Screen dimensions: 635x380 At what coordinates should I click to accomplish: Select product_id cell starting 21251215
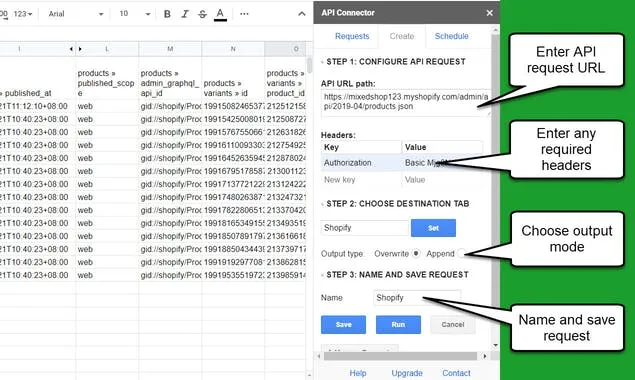[x=286, y=106]
